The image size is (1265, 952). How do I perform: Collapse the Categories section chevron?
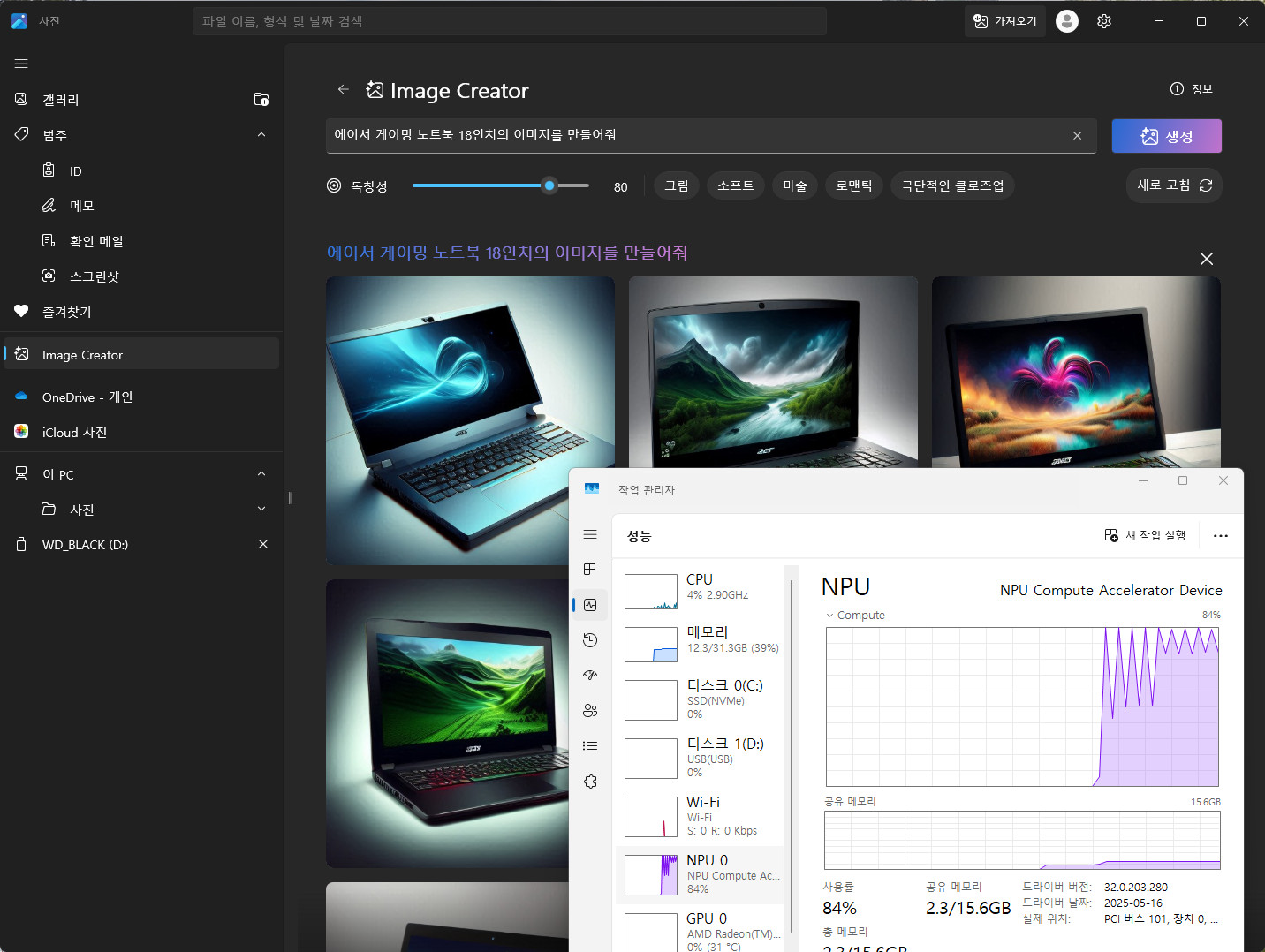261,135
